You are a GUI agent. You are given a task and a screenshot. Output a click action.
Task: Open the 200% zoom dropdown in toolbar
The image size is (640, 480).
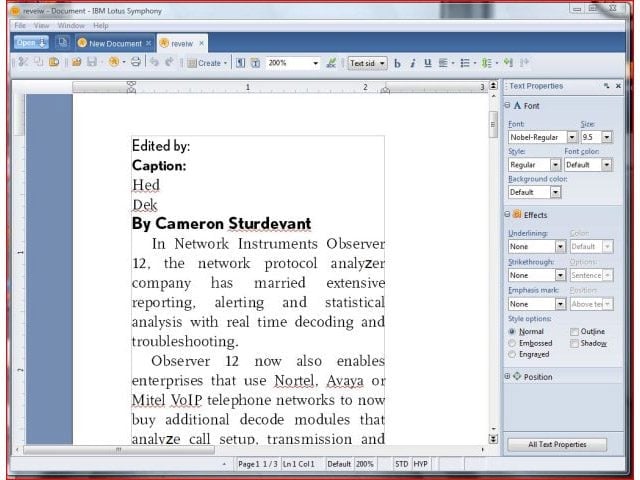click(x=315, y=63)
